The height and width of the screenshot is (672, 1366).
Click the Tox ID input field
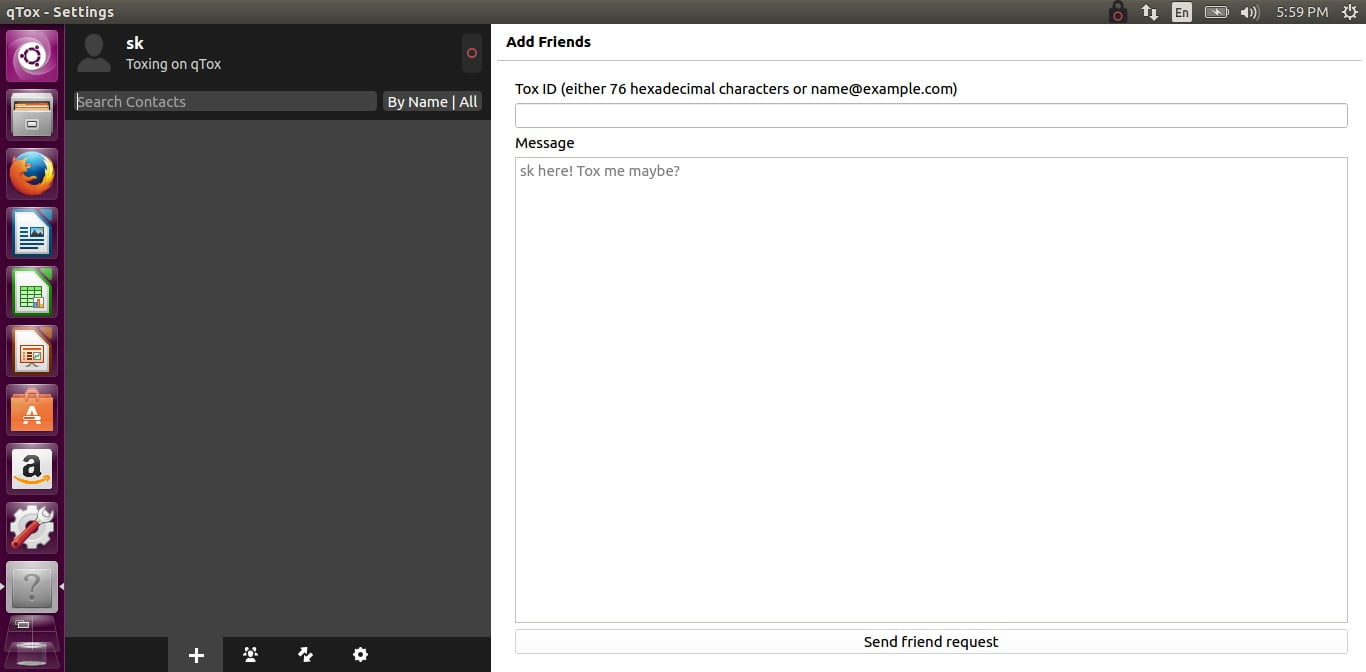click(x=930, y=116)
